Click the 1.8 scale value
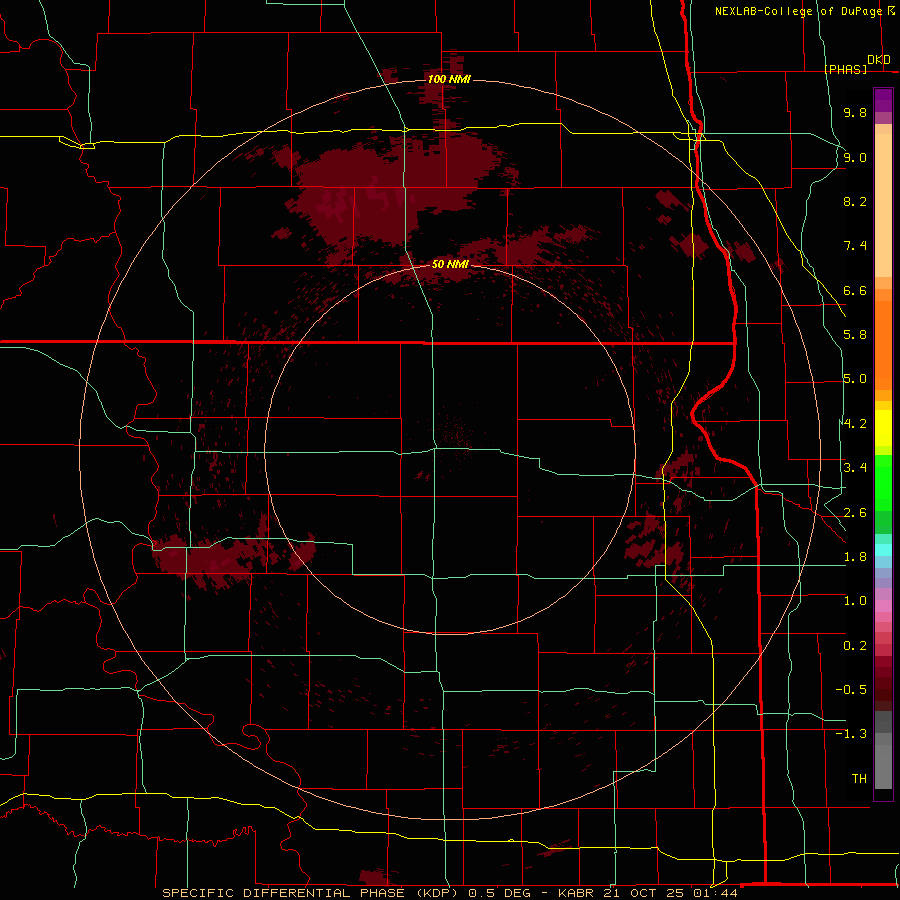Viewport: 900px width, 900px height. tap(855, 557)
